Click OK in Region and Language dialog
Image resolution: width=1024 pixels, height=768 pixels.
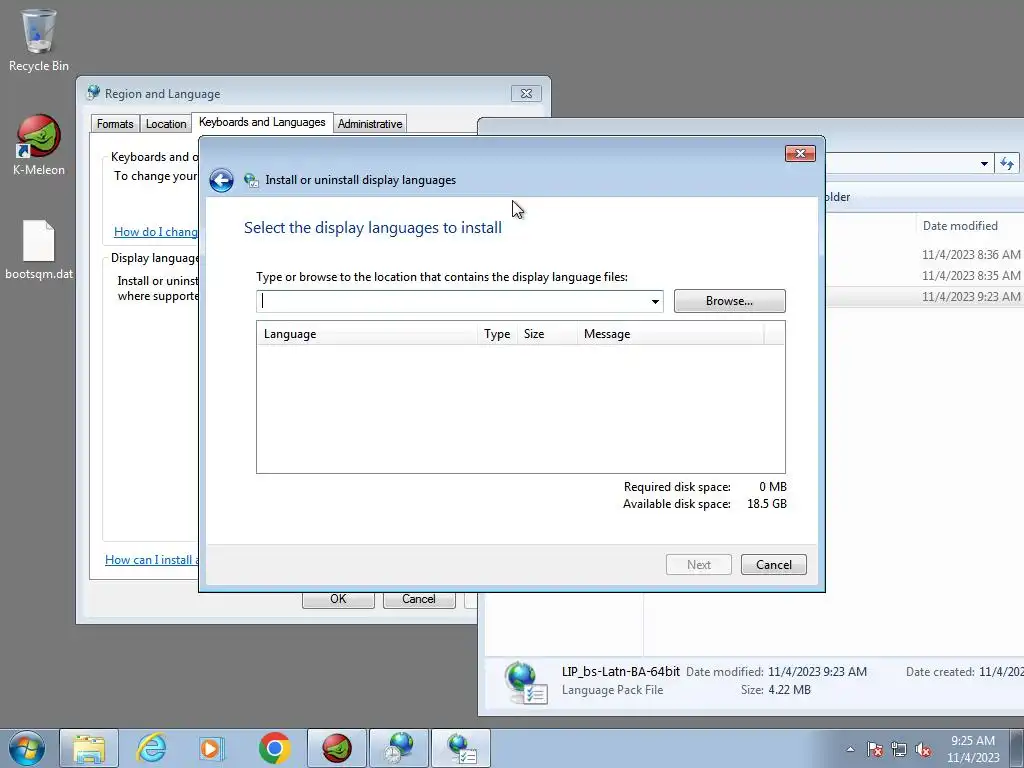338,600
